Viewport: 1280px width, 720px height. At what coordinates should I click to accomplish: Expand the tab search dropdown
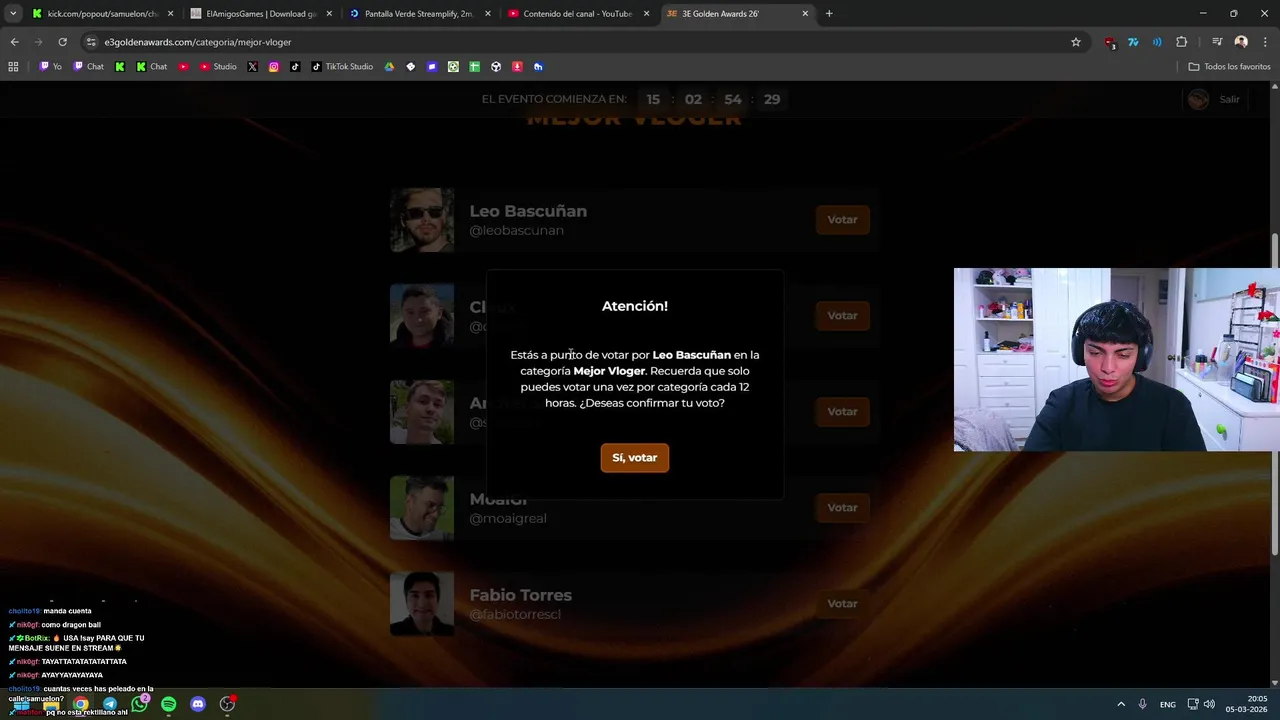(13, 14)
